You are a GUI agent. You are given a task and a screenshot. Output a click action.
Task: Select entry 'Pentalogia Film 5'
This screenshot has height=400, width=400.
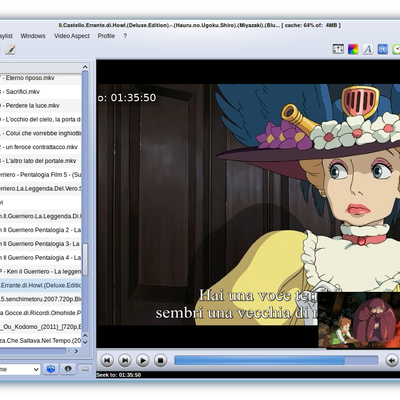pos(40,175)
